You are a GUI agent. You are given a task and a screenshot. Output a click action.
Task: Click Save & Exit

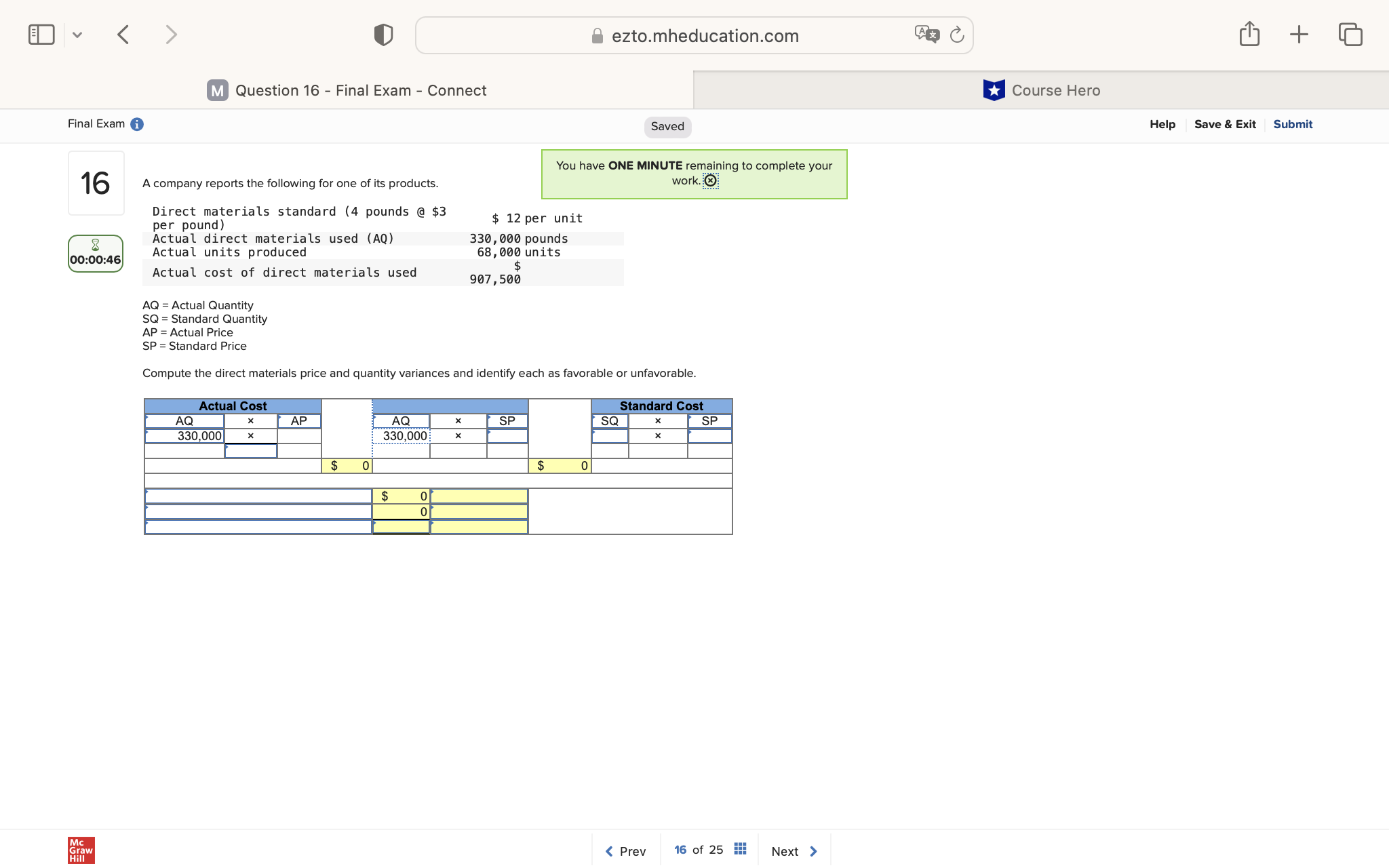[1225, 124]
